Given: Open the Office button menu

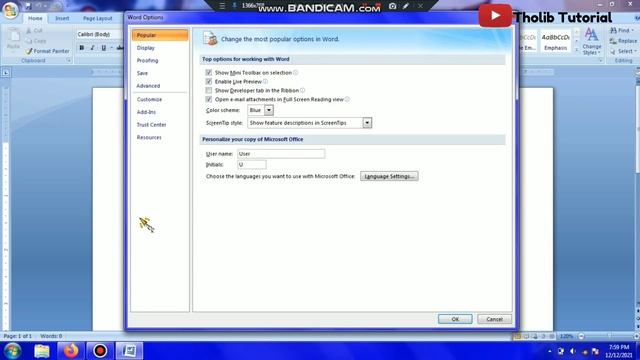Looking at the screenshot, I should (10, 10).
